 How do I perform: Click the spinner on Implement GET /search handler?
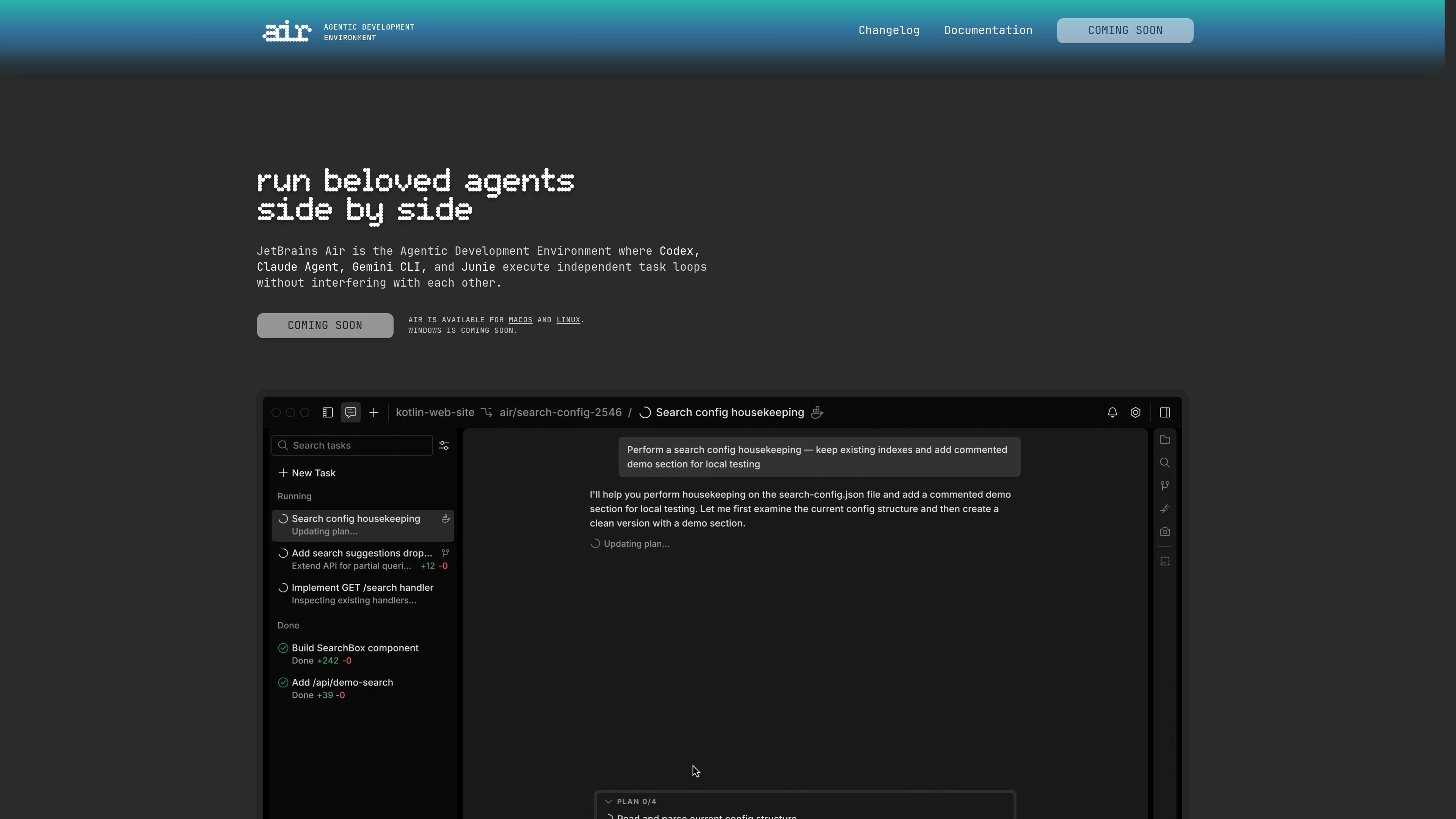point(283,588)
